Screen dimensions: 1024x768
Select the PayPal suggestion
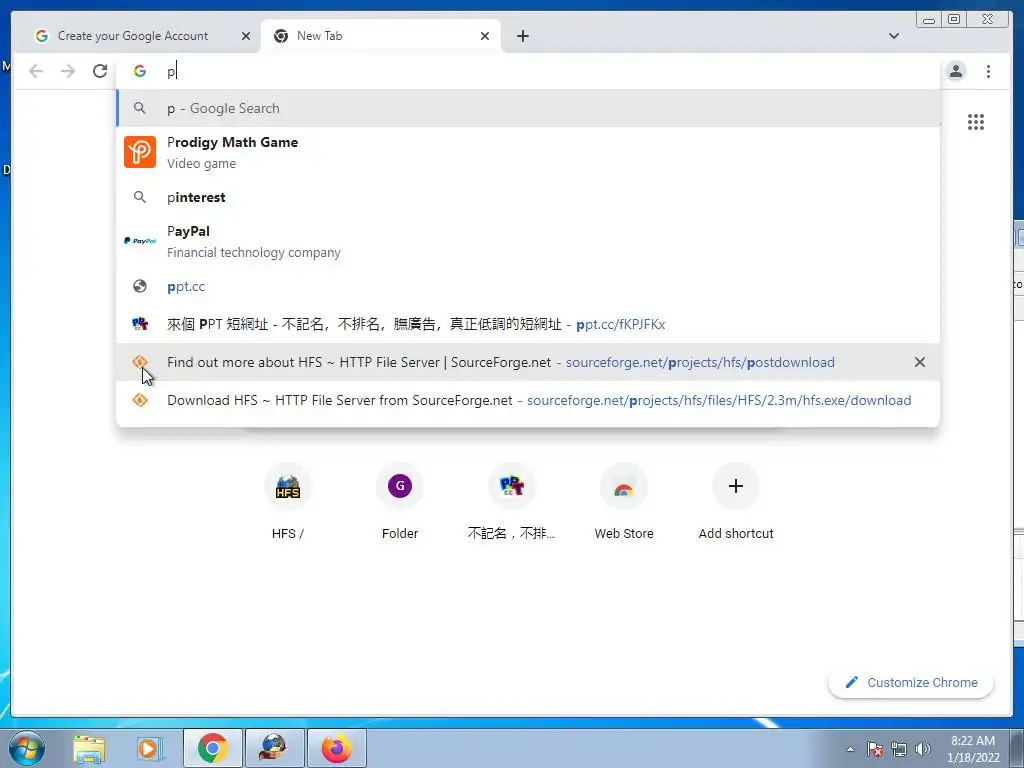tap(528, 241)
